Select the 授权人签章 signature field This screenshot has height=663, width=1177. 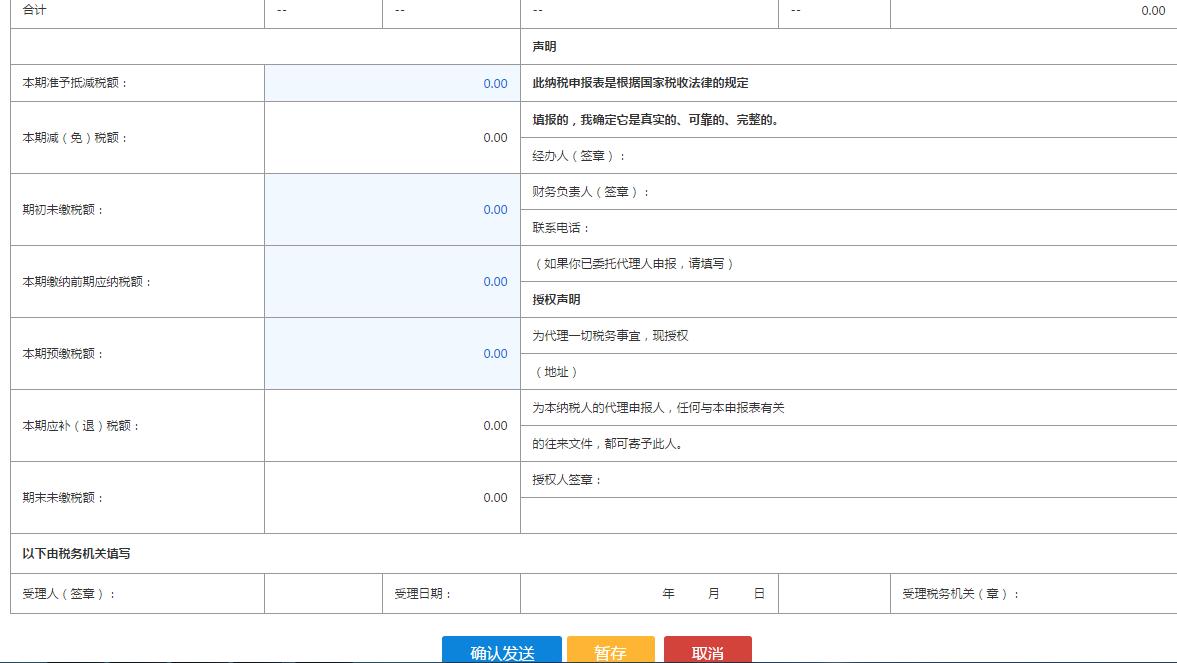click(x=850, y=480)
